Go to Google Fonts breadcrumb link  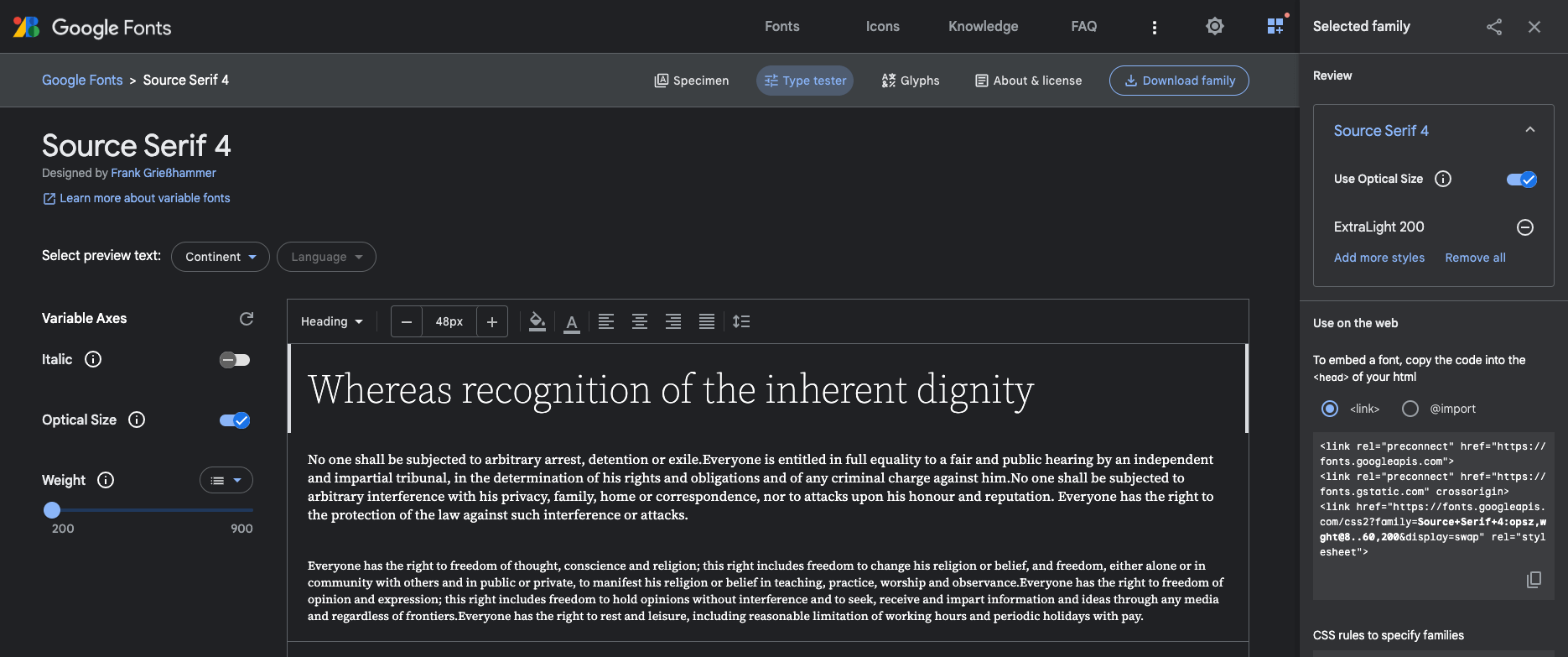click(x=82, y=80)
